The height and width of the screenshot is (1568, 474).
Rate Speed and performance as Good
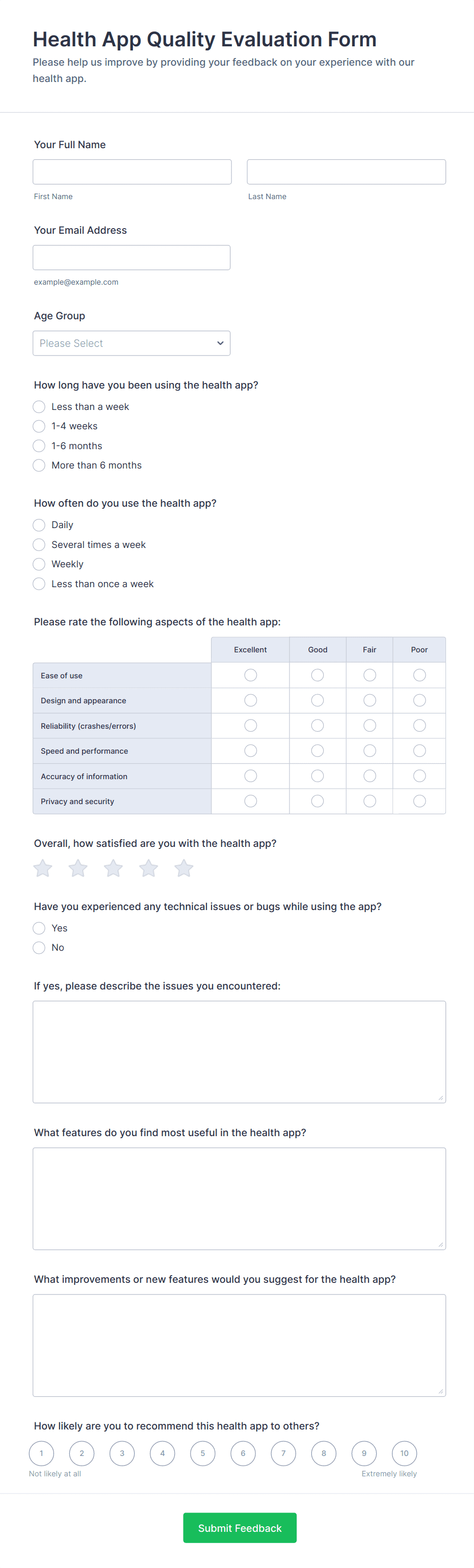[318, 751]
